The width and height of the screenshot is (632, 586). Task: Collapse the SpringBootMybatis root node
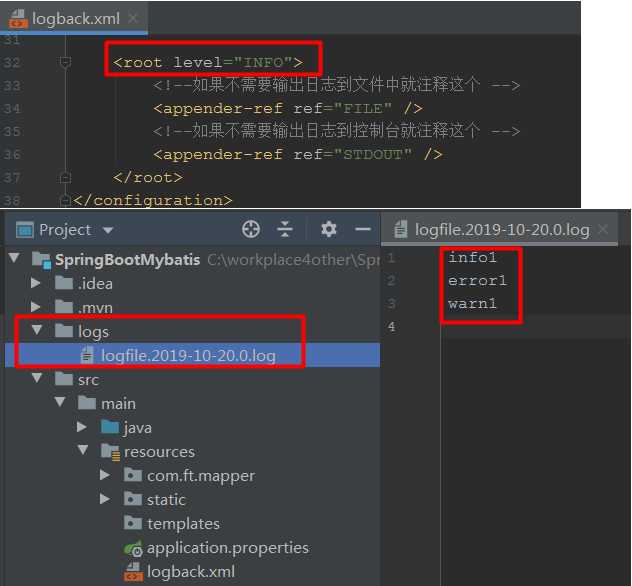pyautogui.click(x=15, y=258)
